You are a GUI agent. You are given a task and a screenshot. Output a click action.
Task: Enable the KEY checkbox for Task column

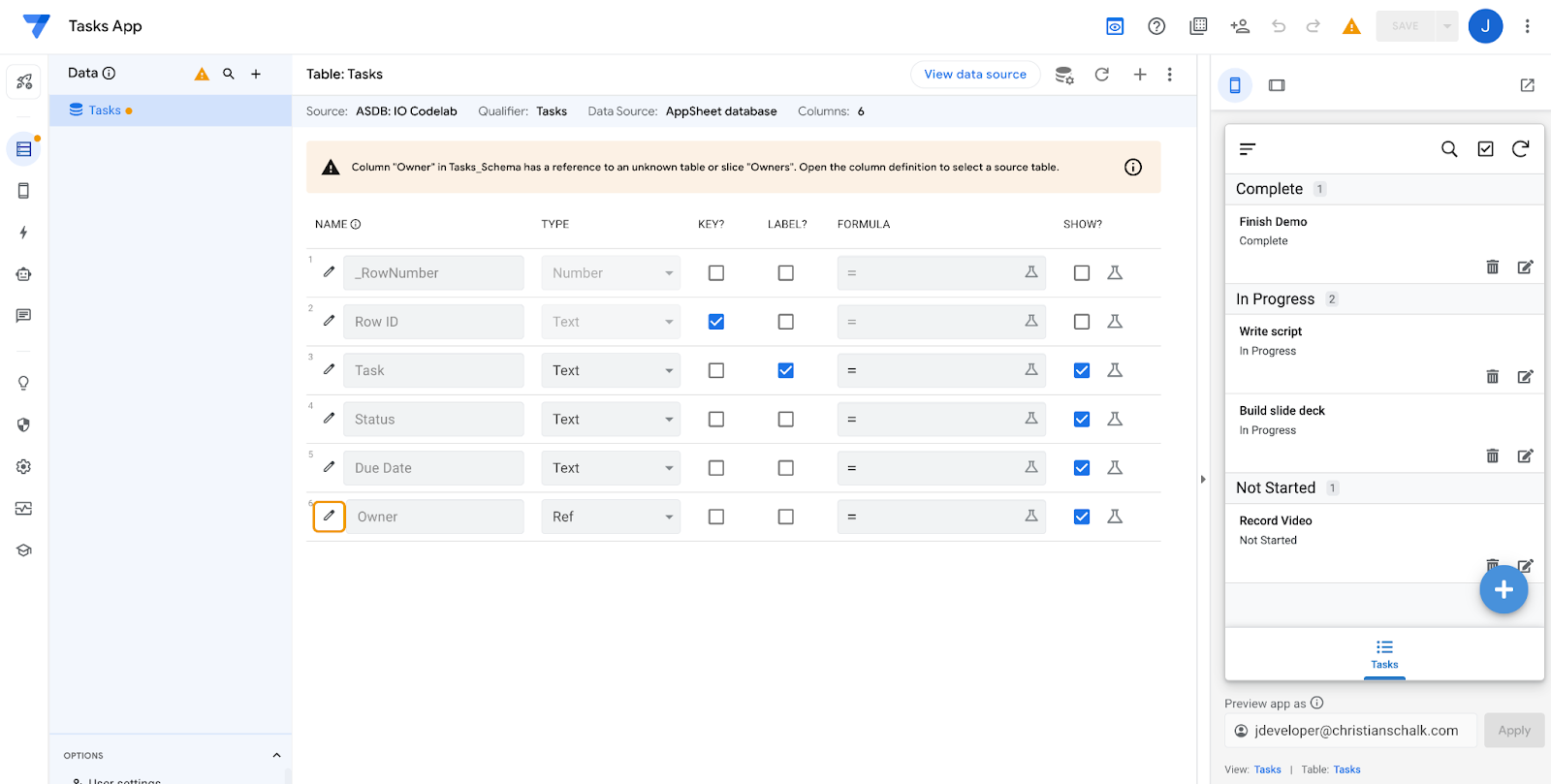pyautogui.click(x=716, y=370)
